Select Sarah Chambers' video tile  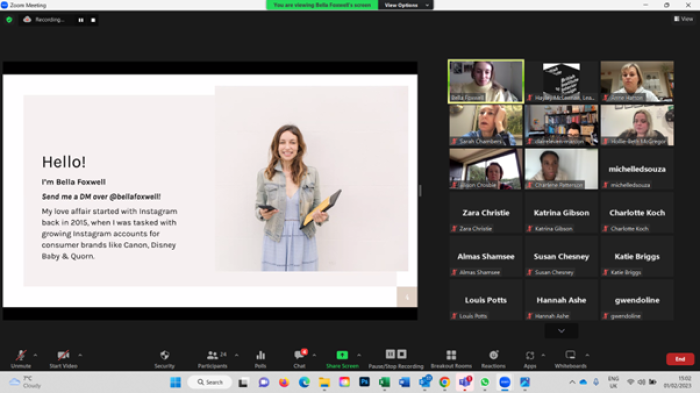click(486, 125)
